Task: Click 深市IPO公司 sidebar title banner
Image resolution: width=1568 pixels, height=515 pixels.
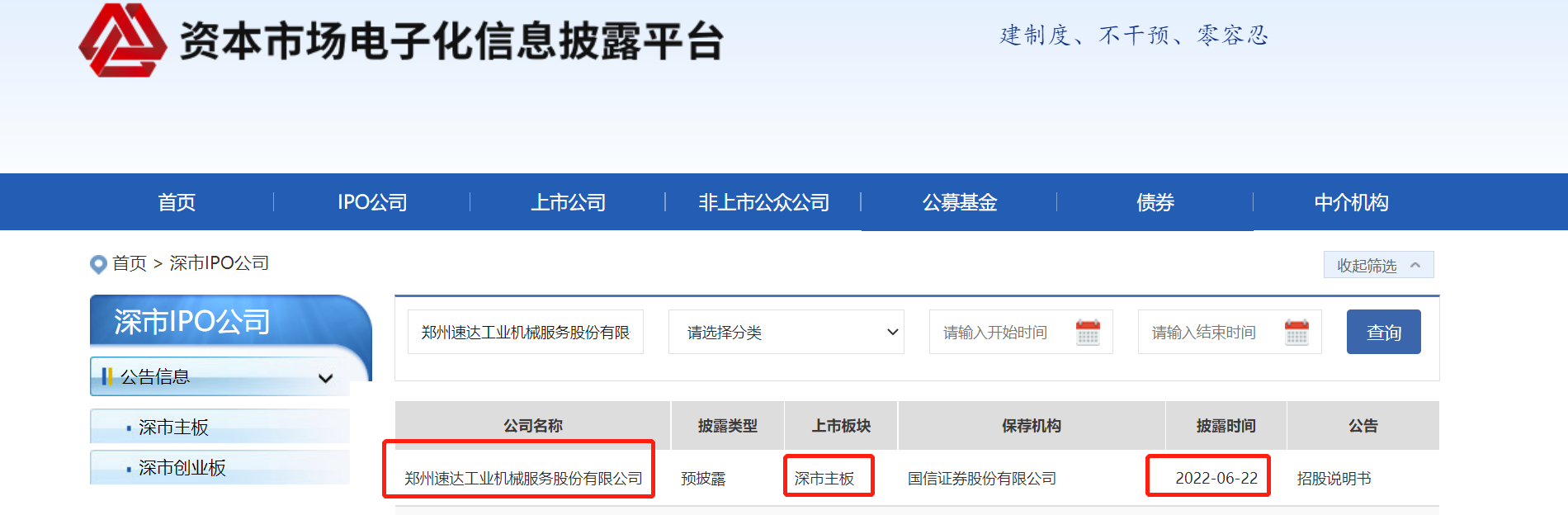Action: tap(230, 323)
